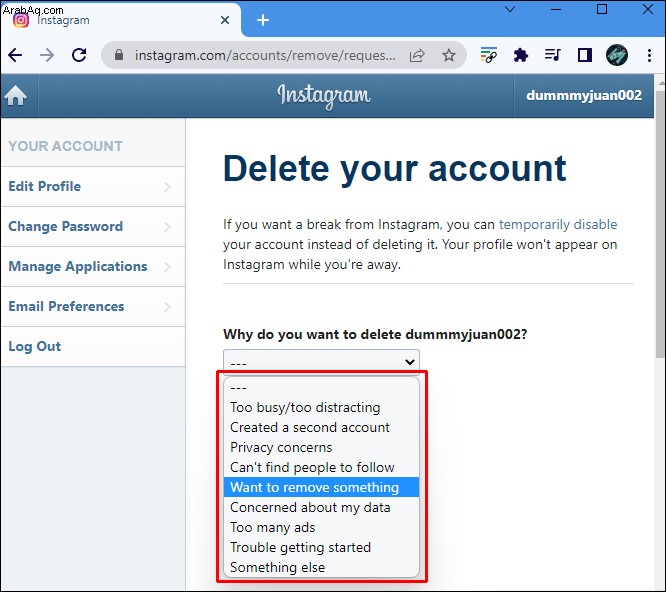
Task: Toggle the browser side panel icon
Action: pyautogui.click(x=585, y=55)
